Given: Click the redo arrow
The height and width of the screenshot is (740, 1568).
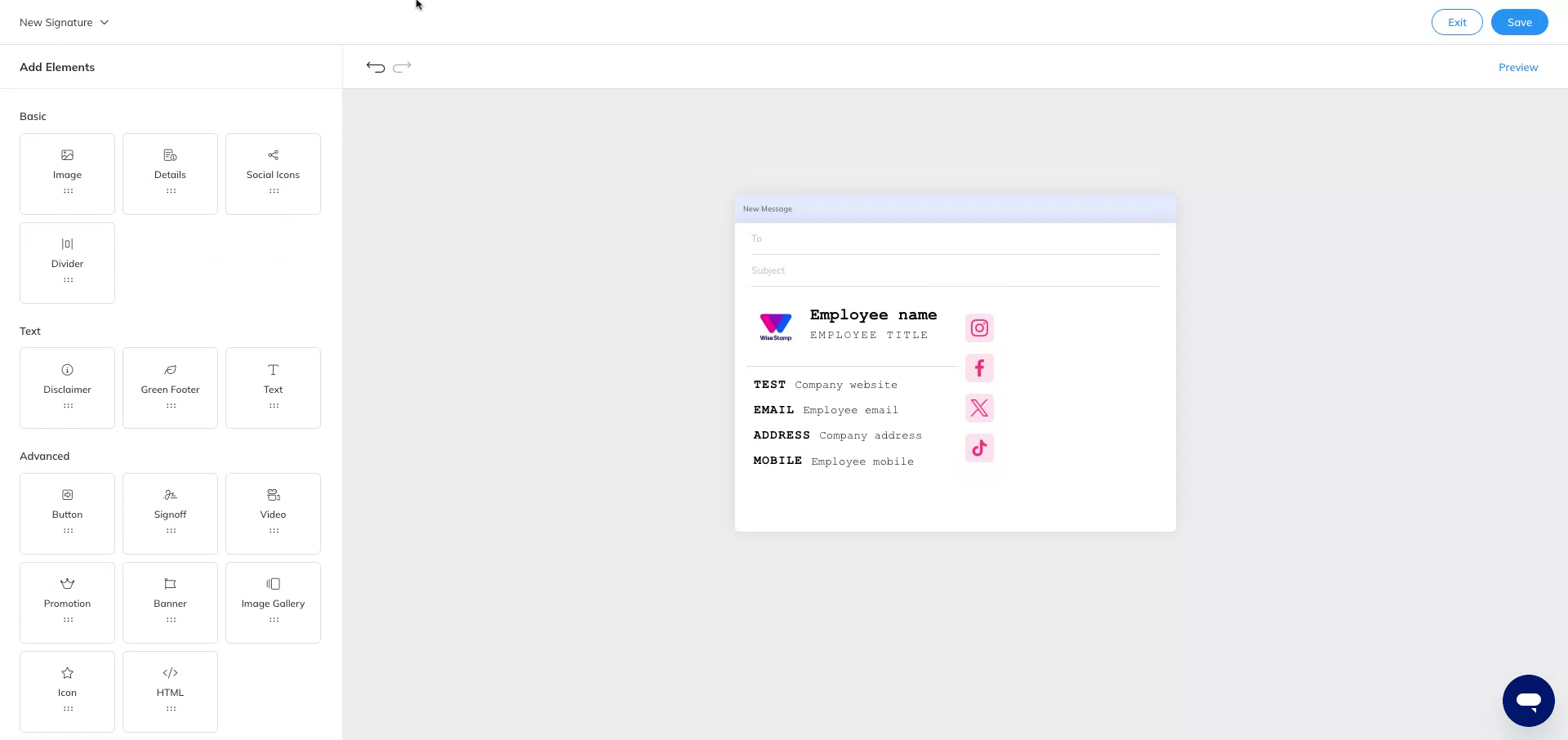Looking at the screenshot, I should pos(401,67).
